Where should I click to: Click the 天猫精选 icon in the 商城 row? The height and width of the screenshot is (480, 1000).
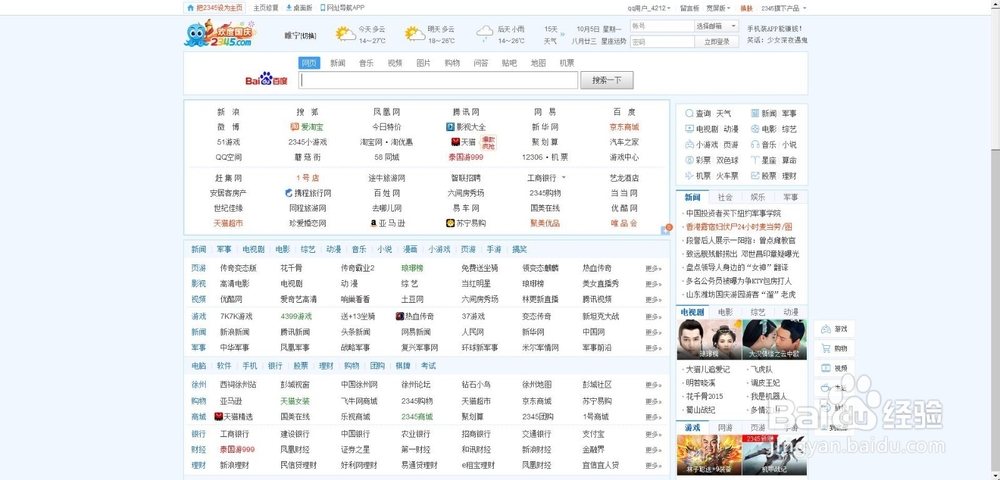pos(219,416)
